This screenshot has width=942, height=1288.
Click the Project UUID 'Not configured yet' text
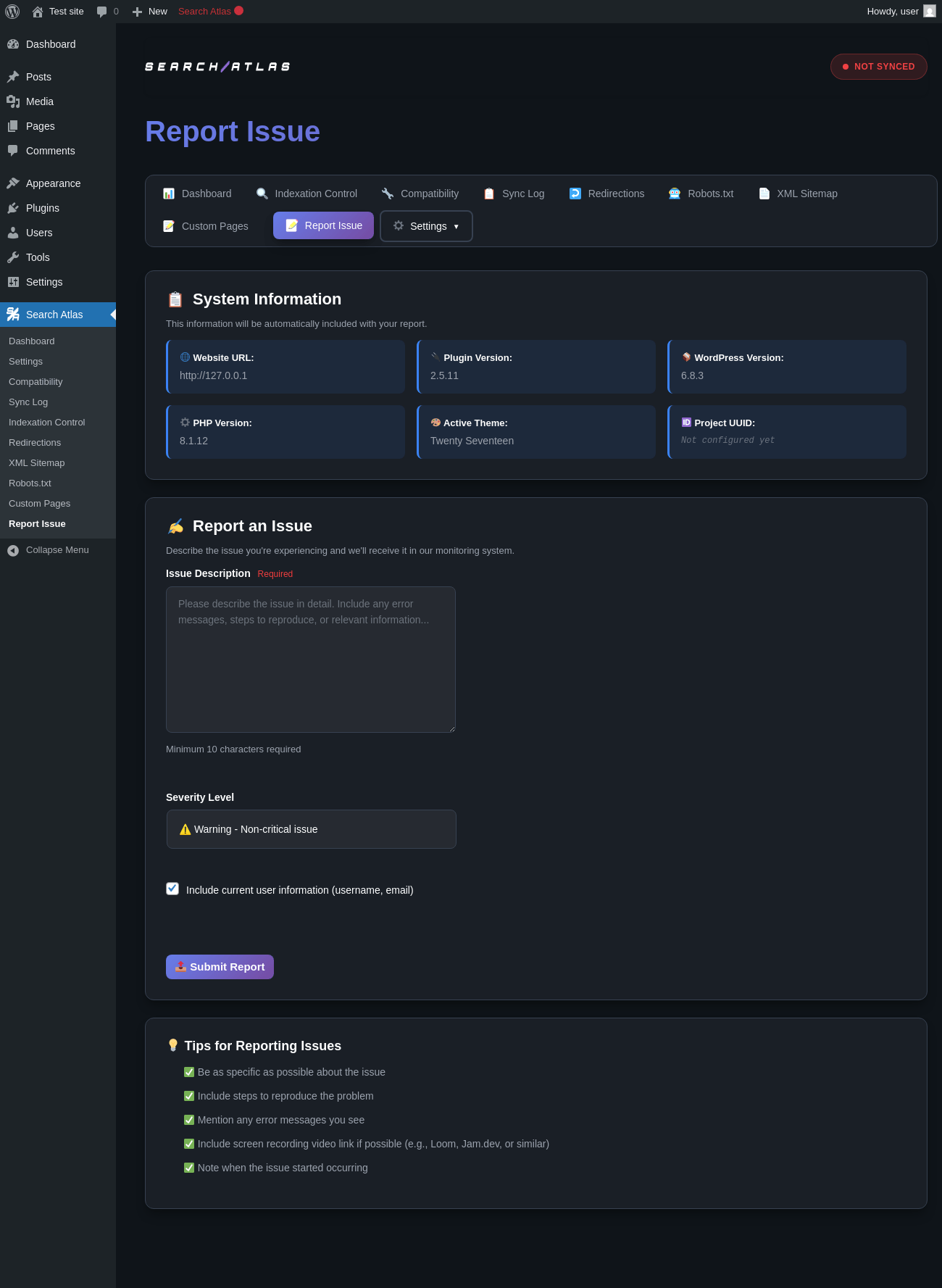tap(728, 440)
